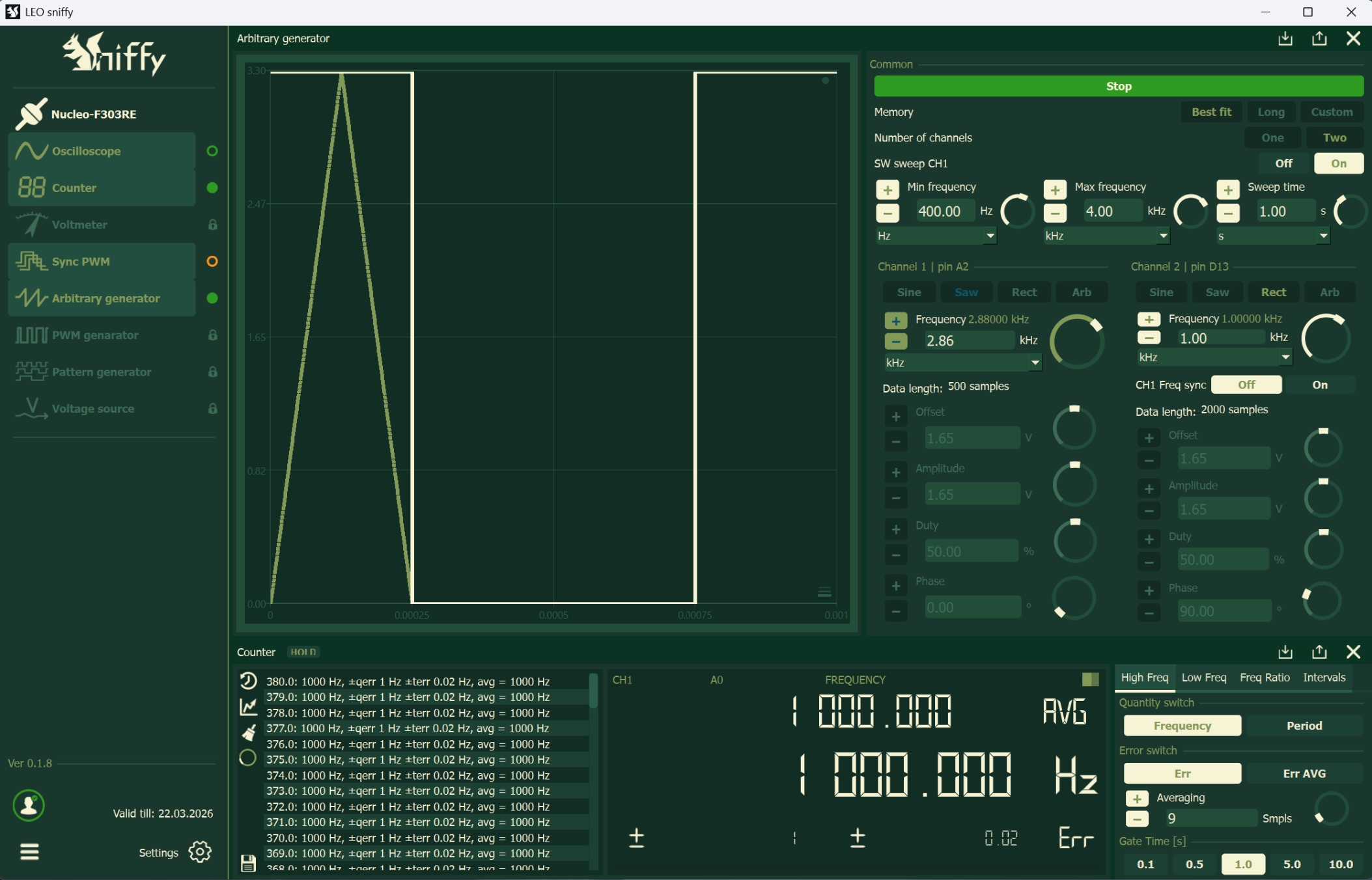This screenshot has height=880, width=1372.
Task: Open the hamburger menu at bottom left
Action: [29, 852]
